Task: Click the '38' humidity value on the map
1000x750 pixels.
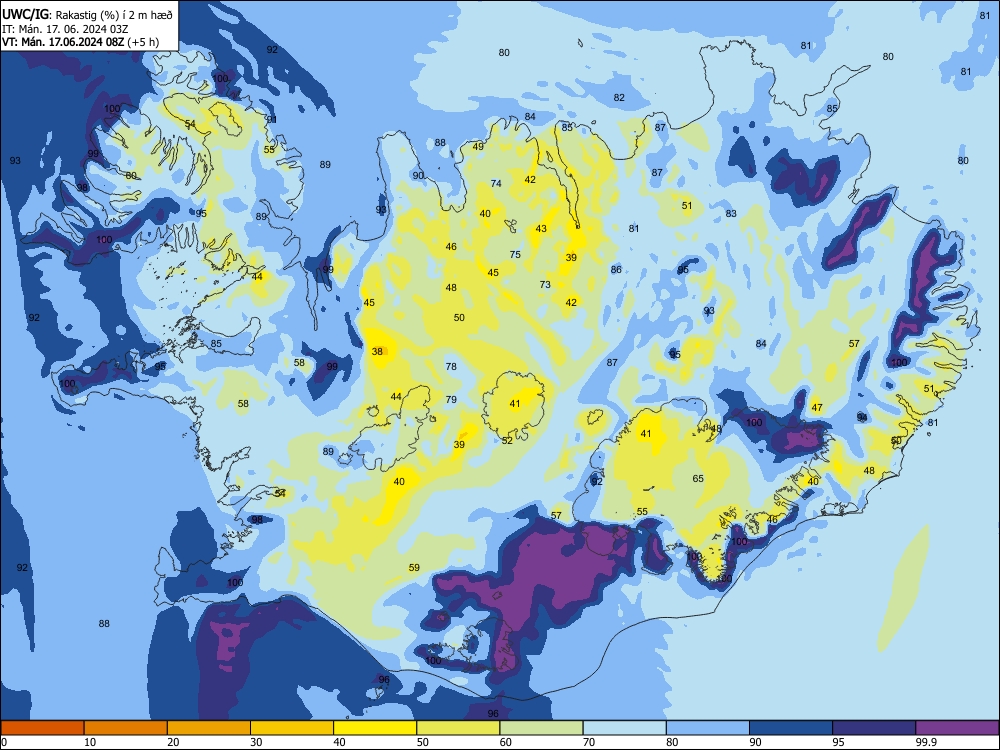Action: coord(378,351)
